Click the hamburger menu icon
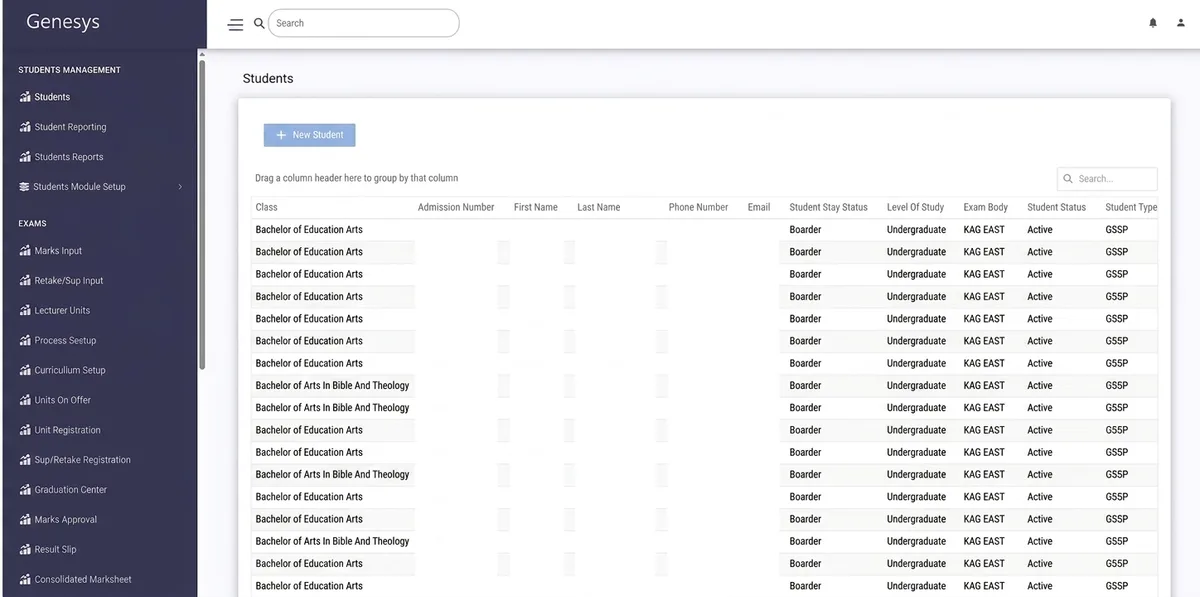 coord(236,25)
